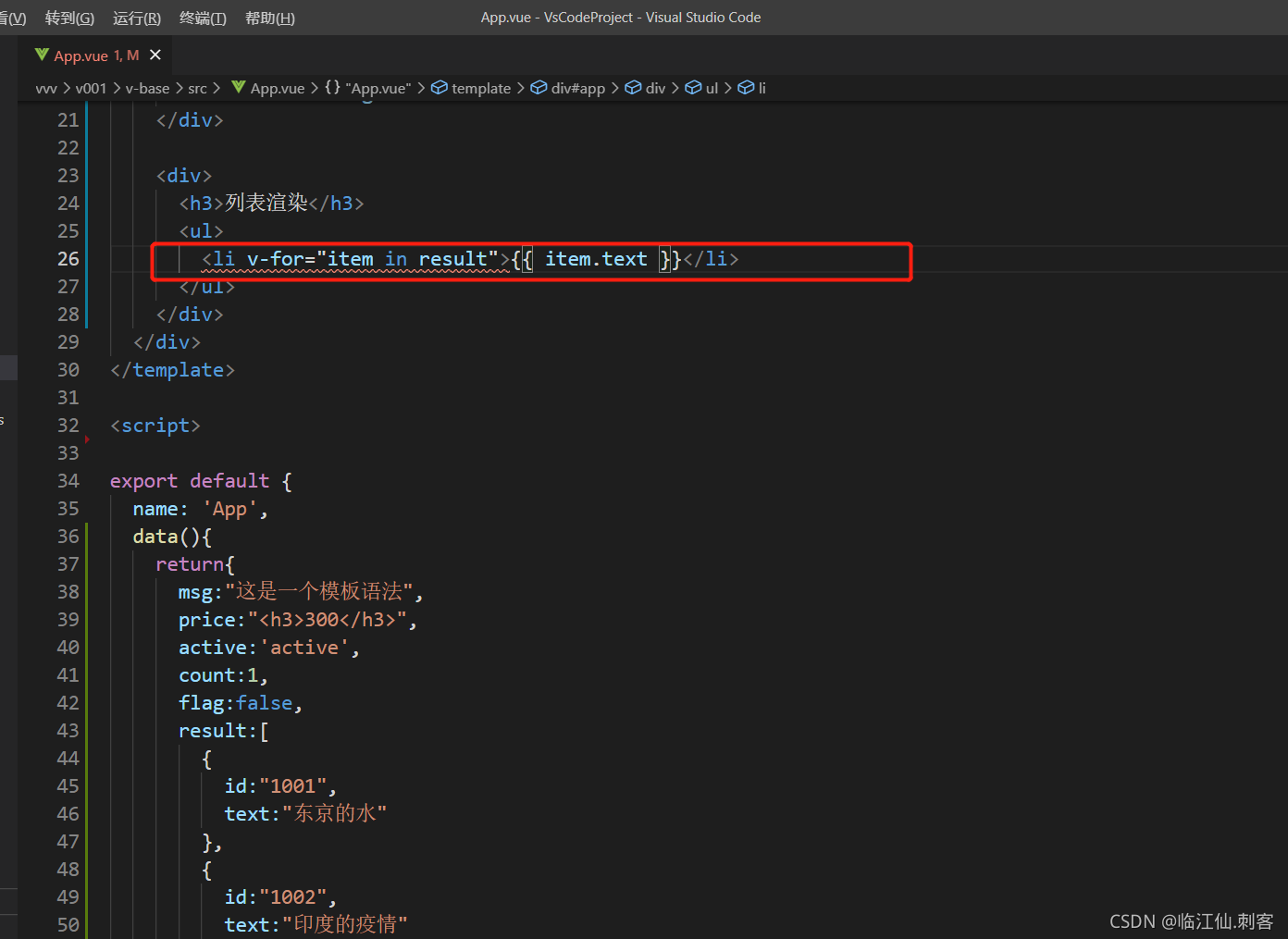This screenshot has height=939, width=1288.
Task: Click line number 43 in gutter
Action: [x=68, y=731]
